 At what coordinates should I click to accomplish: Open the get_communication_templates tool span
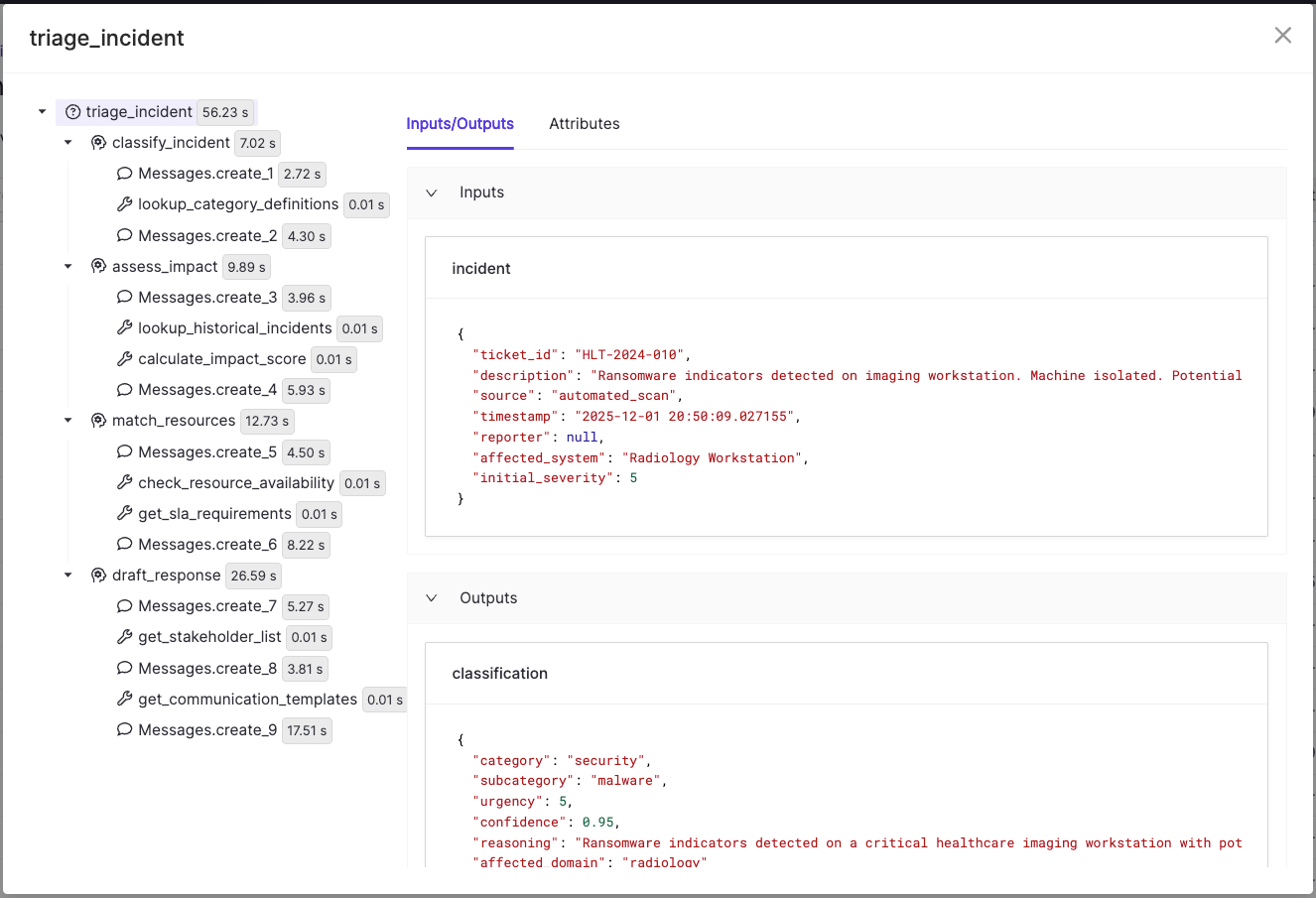coord(248,700)
